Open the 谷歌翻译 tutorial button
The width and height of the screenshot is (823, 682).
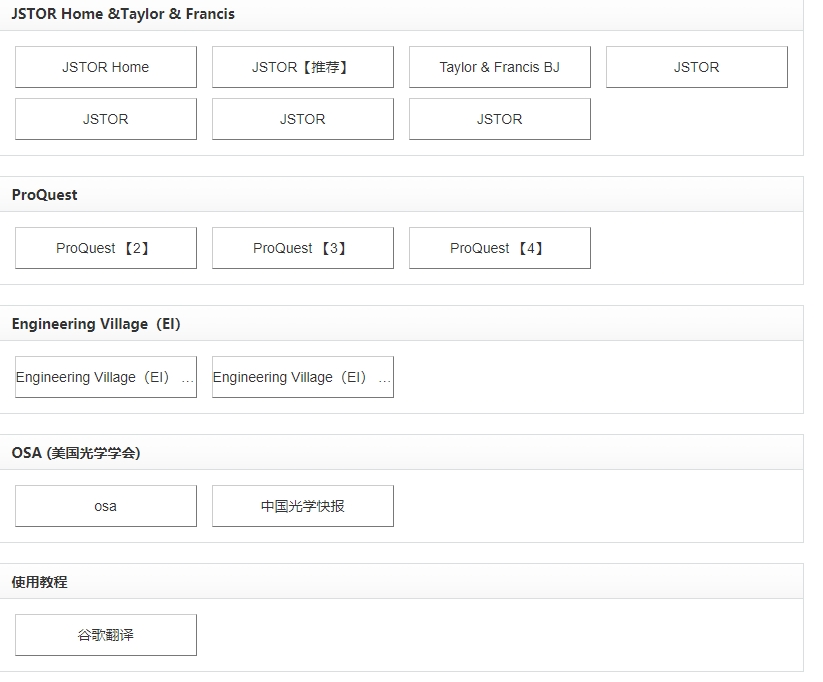pos(105,635)
